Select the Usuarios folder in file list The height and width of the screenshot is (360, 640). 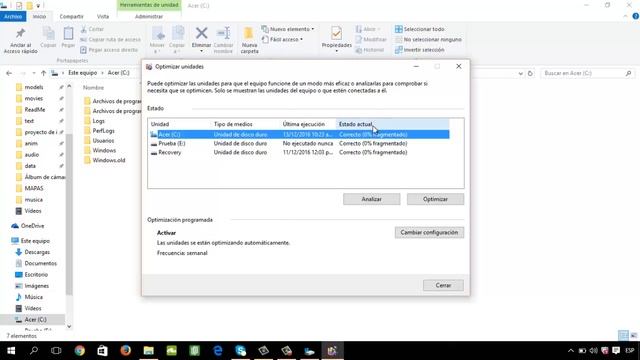point(103,140)
